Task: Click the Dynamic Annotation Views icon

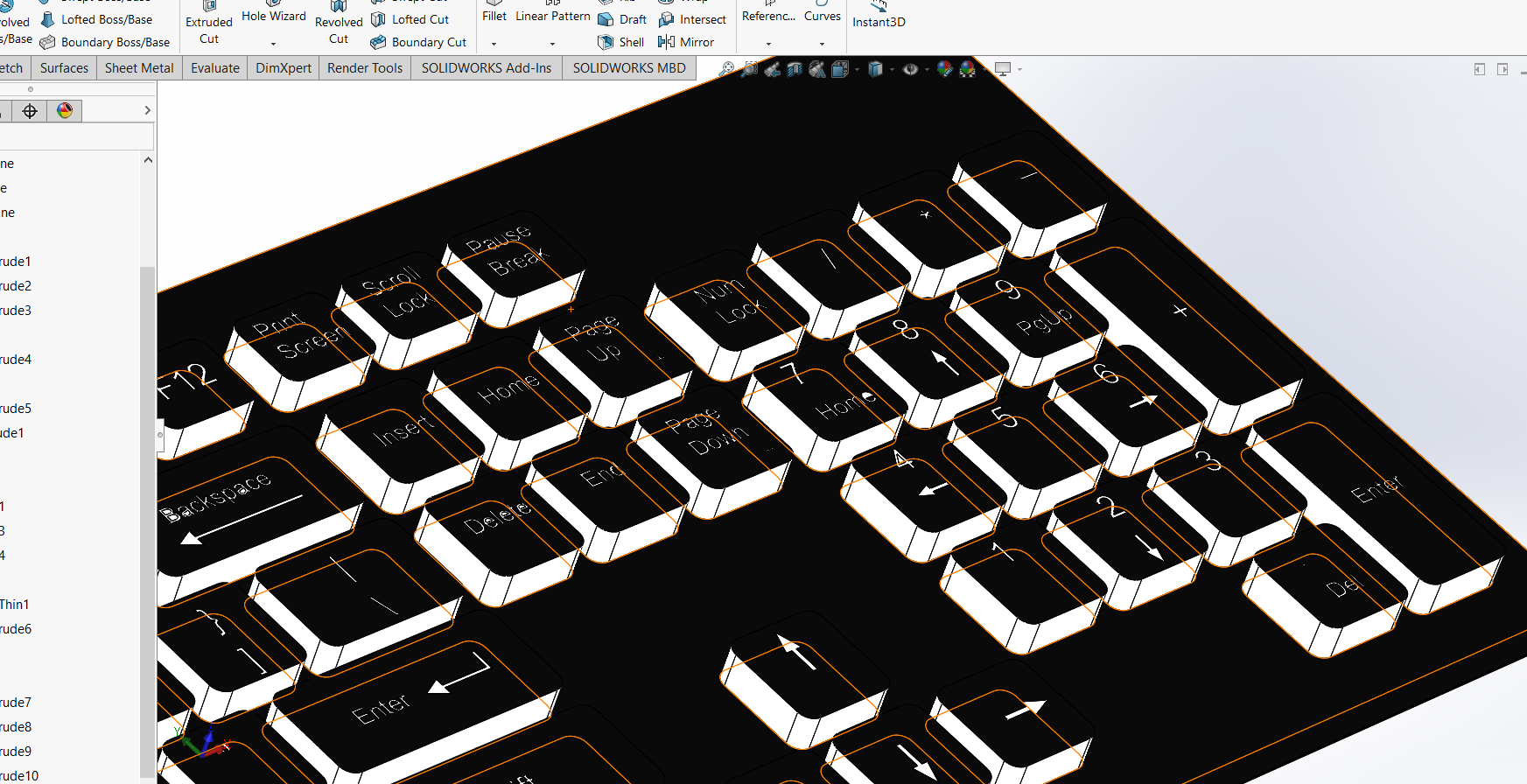Action: [x=817, y=69]
